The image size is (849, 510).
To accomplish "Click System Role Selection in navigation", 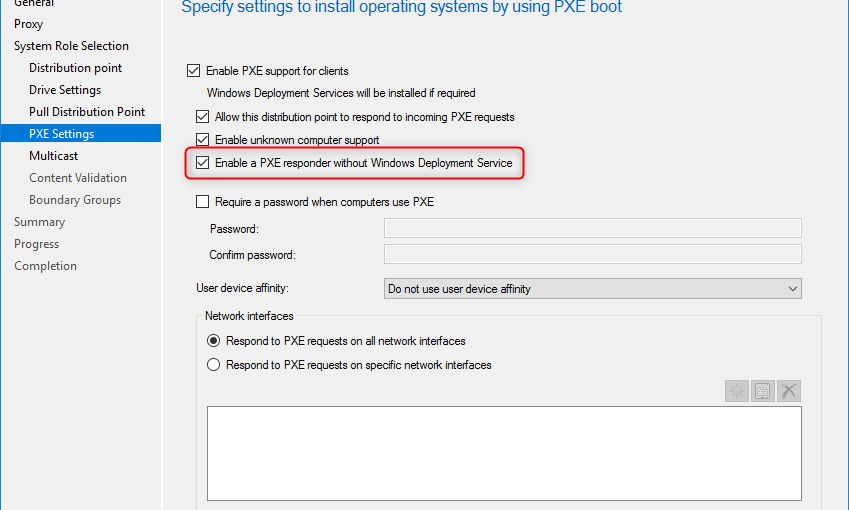I will pyautogui.click(x=71, y=46).
